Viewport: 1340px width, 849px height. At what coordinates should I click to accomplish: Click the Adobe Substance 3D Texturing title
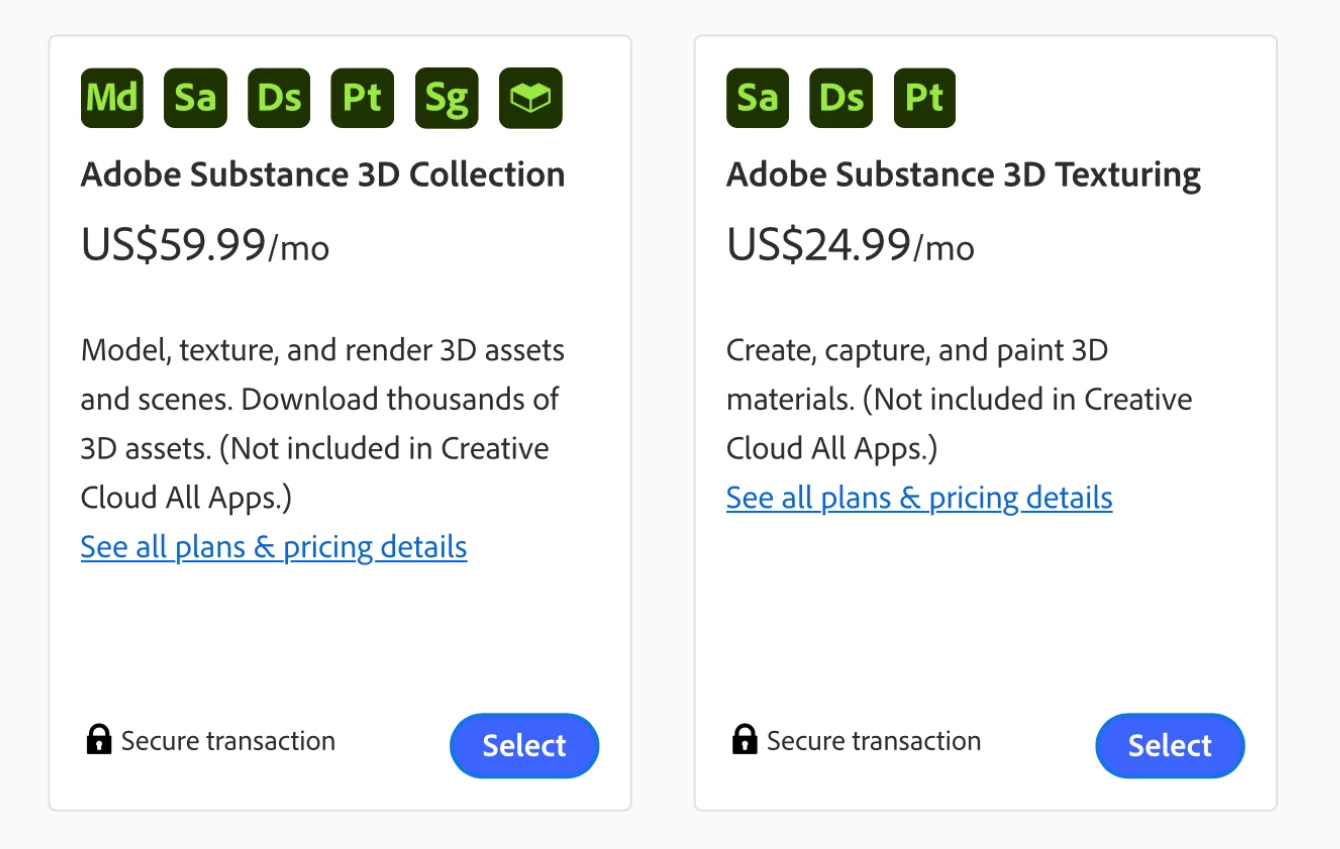(963, 175)
